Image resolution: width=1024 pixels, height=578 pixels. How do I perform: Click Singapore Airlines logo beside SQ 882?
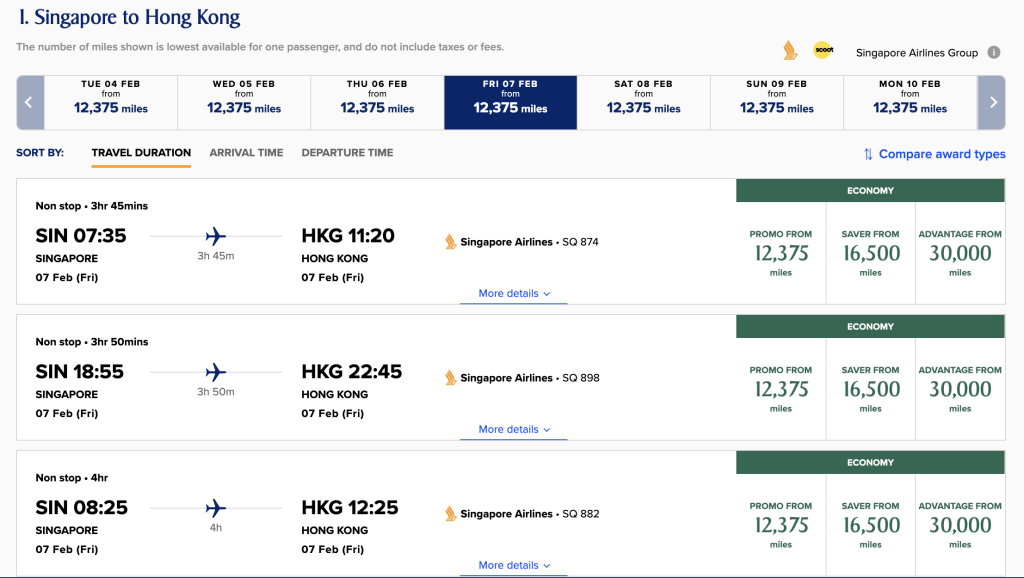click(451, 513)
